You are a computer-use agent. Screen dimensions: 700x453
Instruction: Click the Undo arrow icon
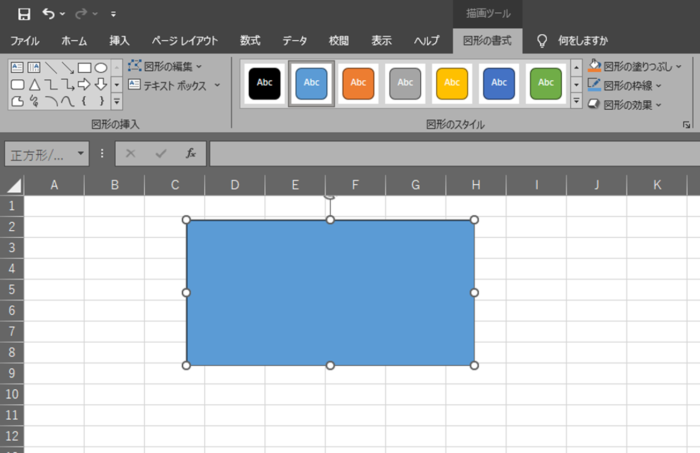(x=48, y=14)
